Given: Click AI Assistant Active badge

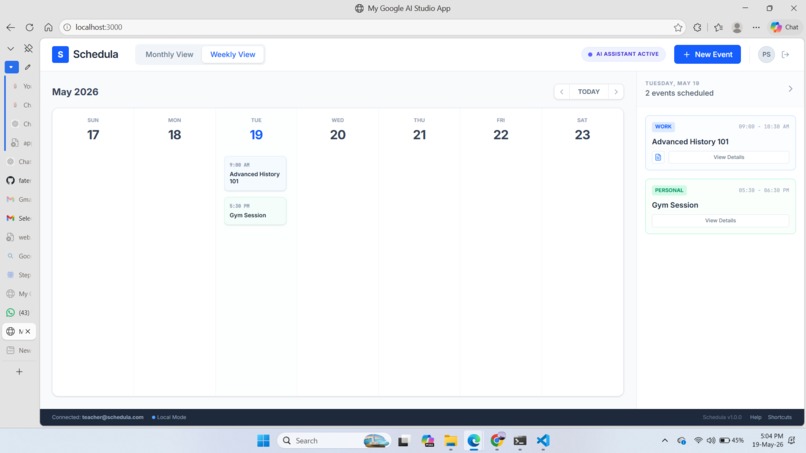Looking at the screenshot, I should 623,54.
